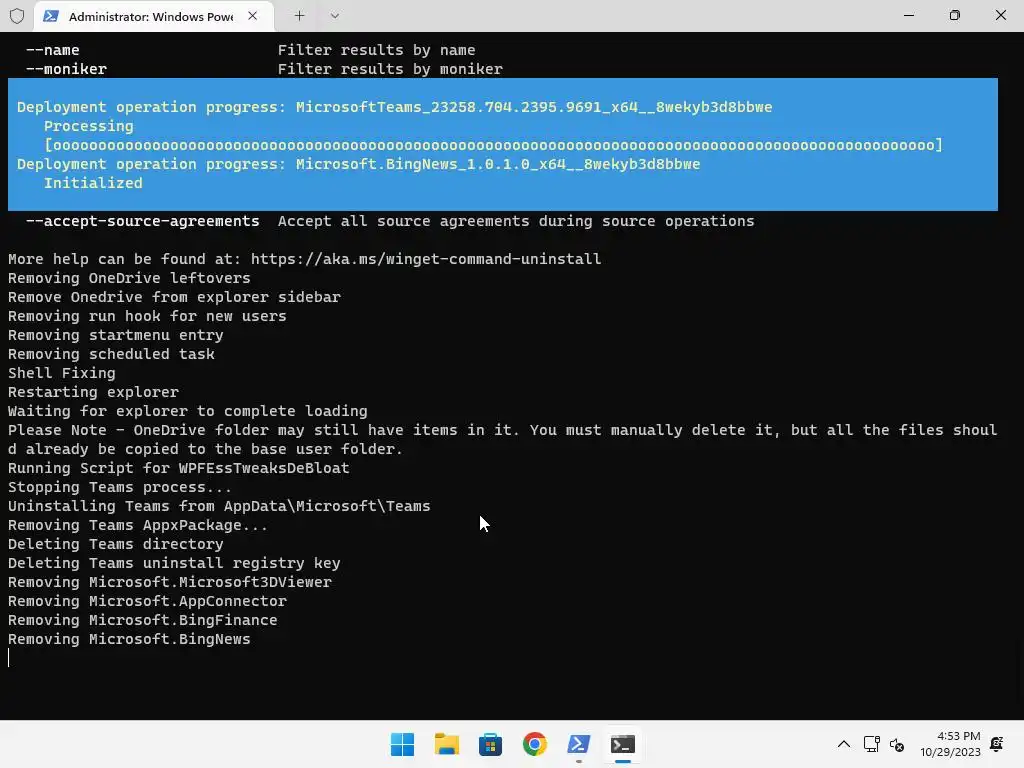
Task: Click the text 'Removing OneDrive leftovers'
Action: pyautogui.click(x=129, y=279)
